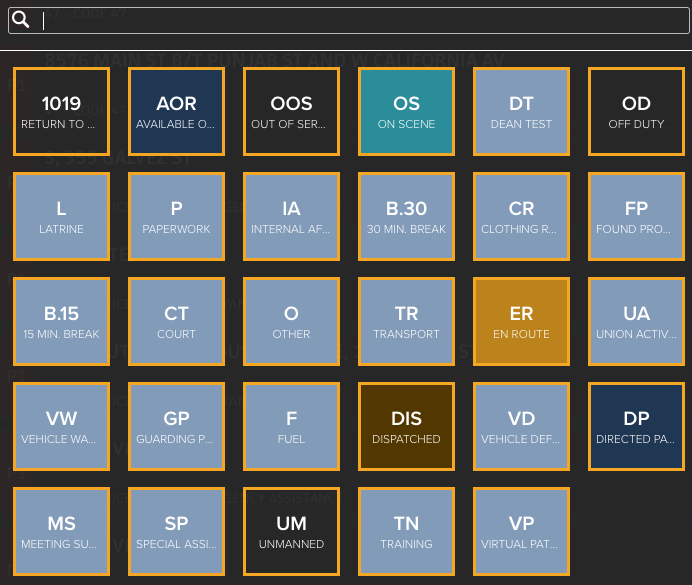Choose the DP Directed Patrol tile
Image resolution: width=692 pixels, height=585 pixels.
636,427
